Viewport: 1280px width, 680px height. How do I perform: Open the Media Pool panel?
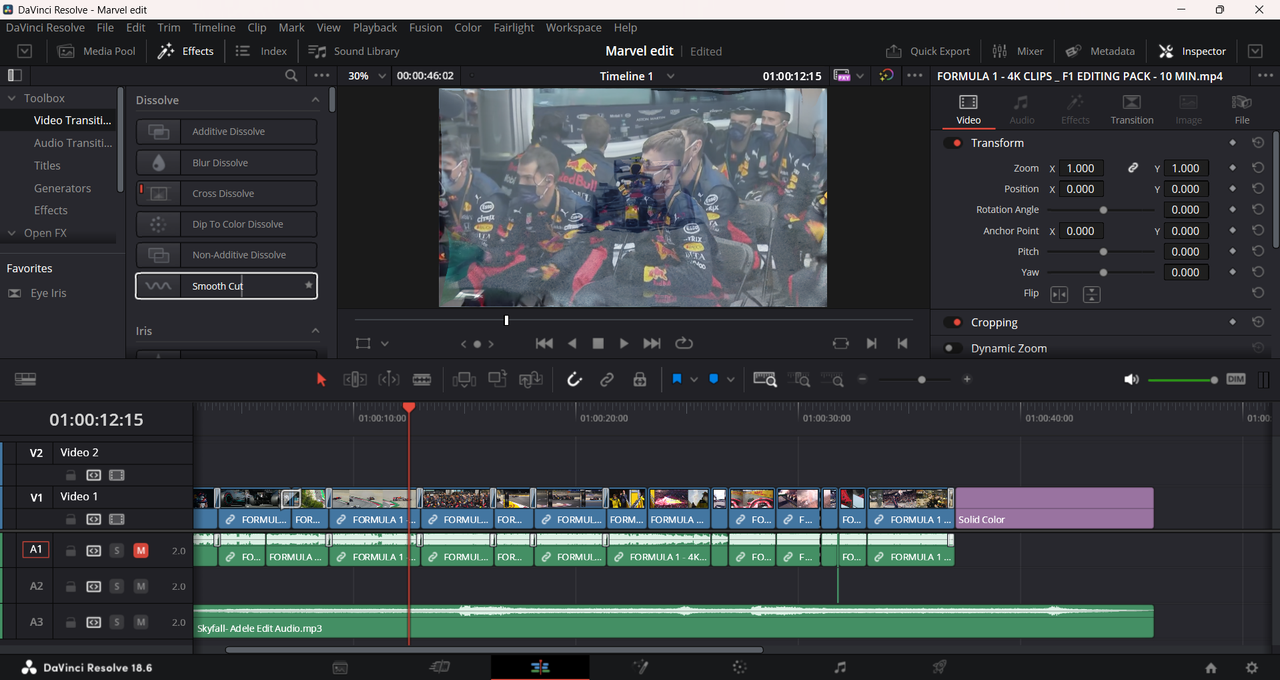98,51
